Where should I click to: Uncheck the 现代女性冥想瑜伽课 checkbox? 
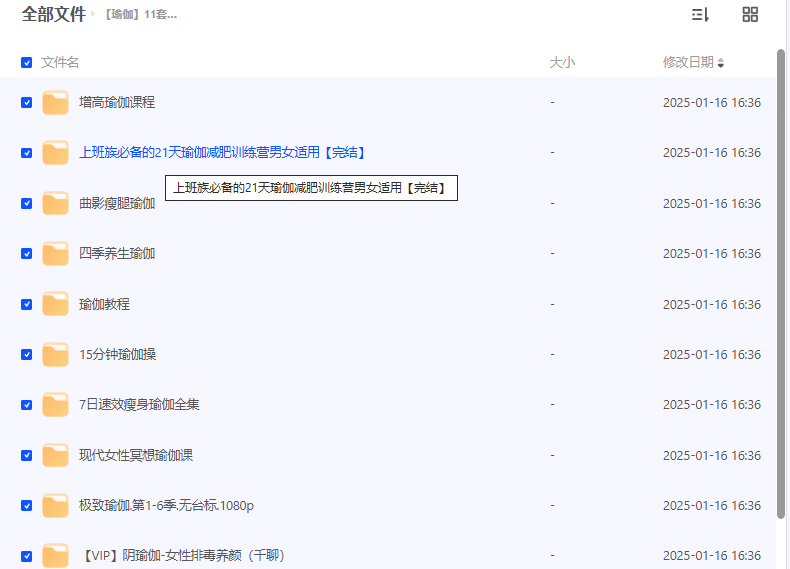[27, 456]
